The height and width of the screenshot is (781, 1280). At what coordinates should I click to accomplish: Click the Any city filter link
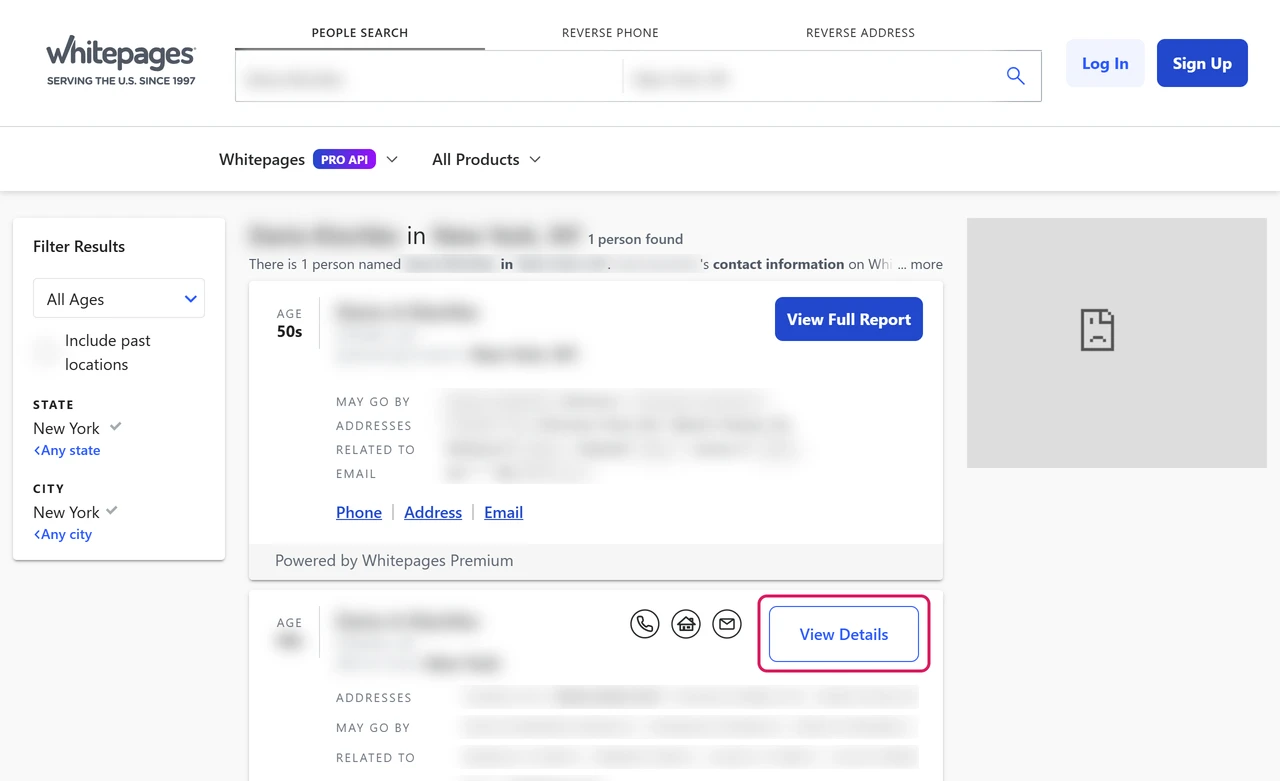click(63, 534)
